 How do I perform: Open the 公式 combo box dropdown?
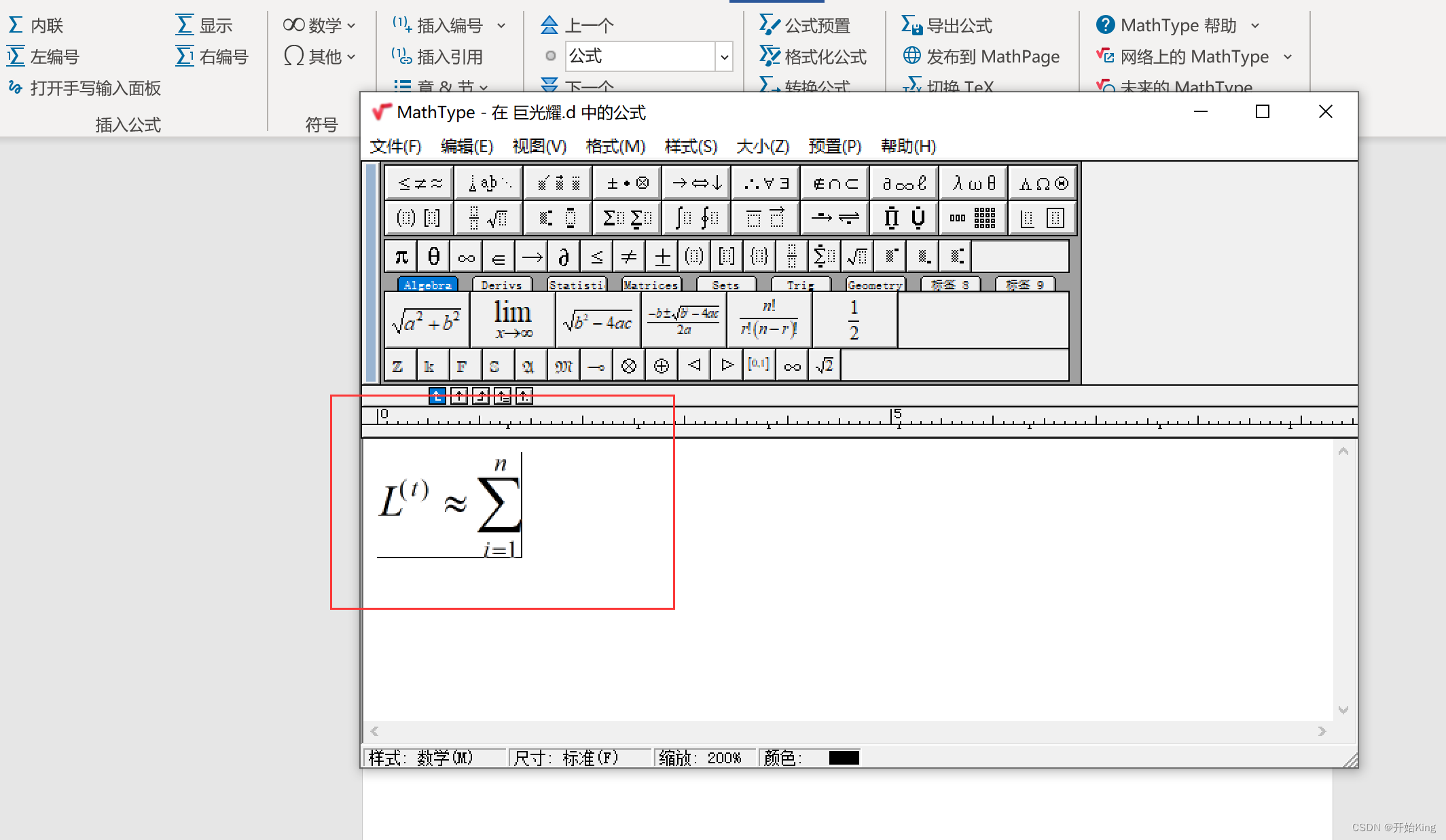pyautogui.click(x=724, y=56)
